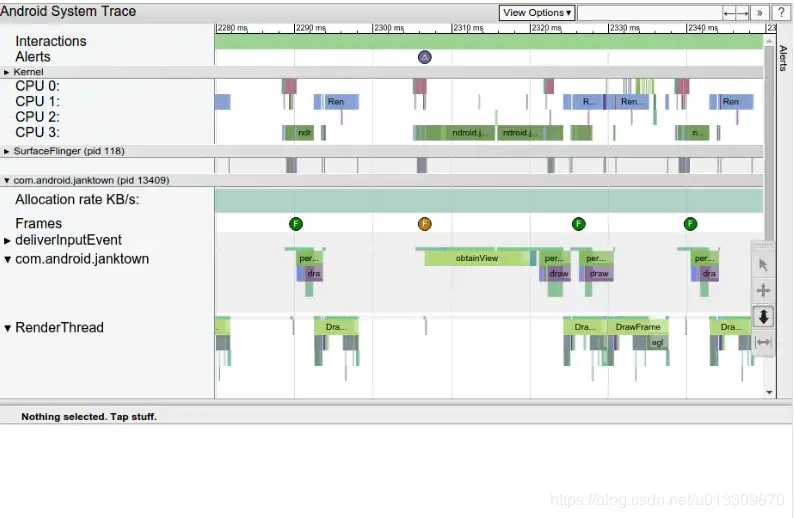
Task: Click the 'Alerts' row label on the left
Action: pos(33,57)
